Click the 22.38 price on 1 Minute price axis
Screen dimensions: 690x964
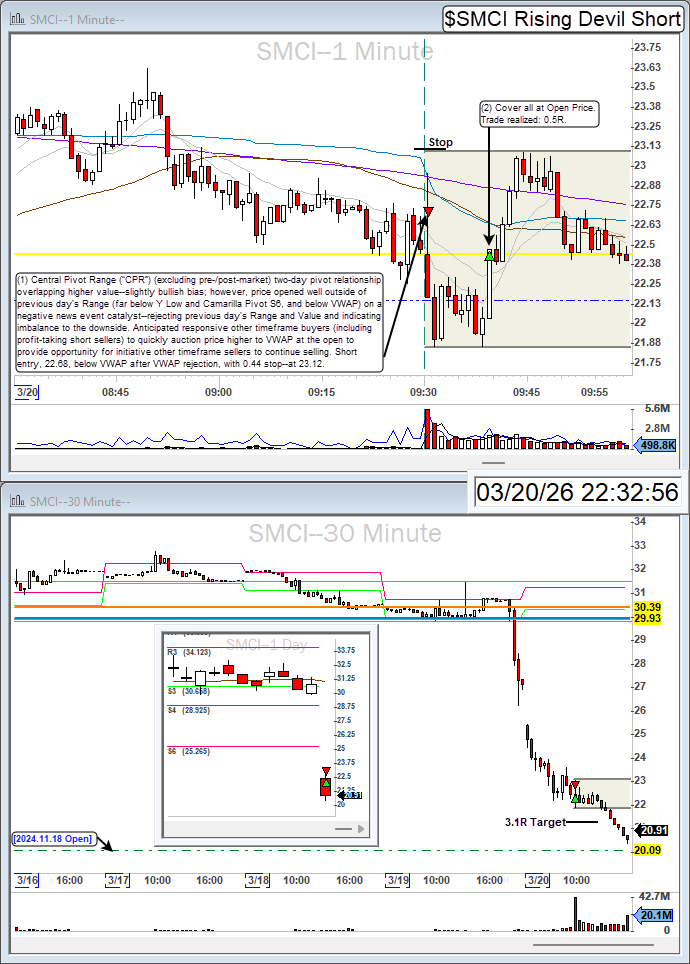(x=648, y=263)
